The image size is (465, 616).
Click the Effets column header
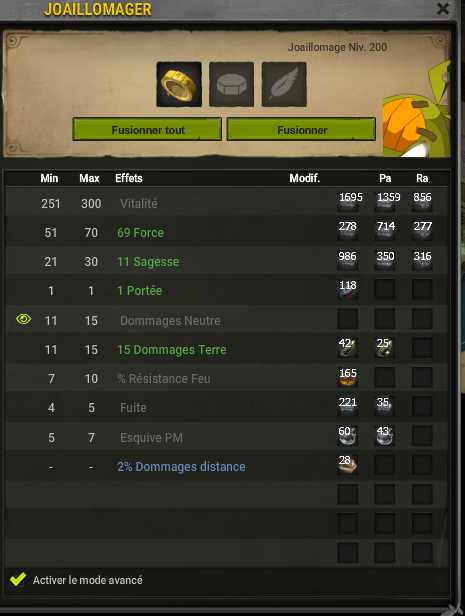coord(129,178)
